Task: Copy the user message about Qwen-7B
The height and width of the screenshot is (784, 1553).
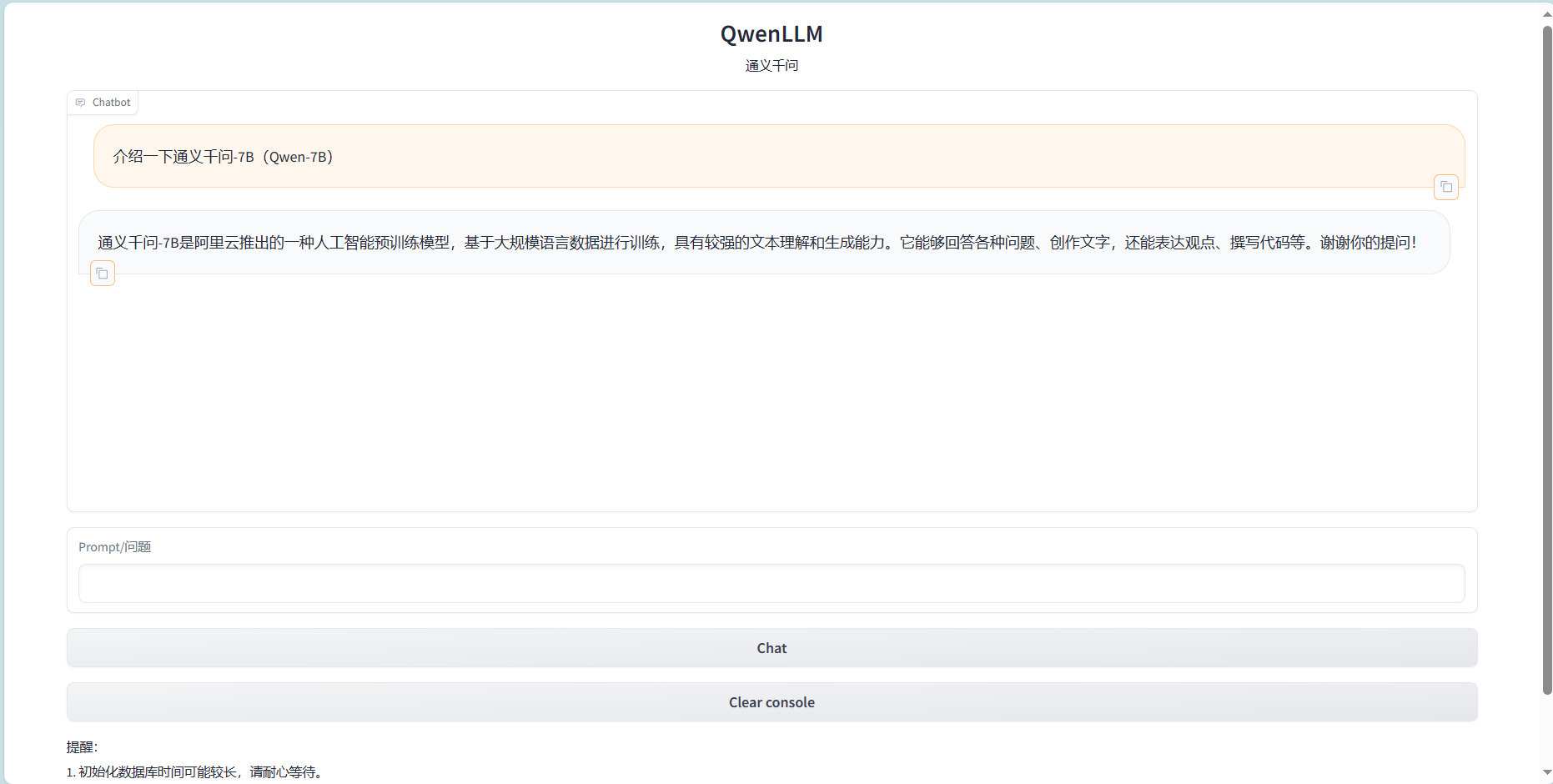Action: tap(1445, 187)
